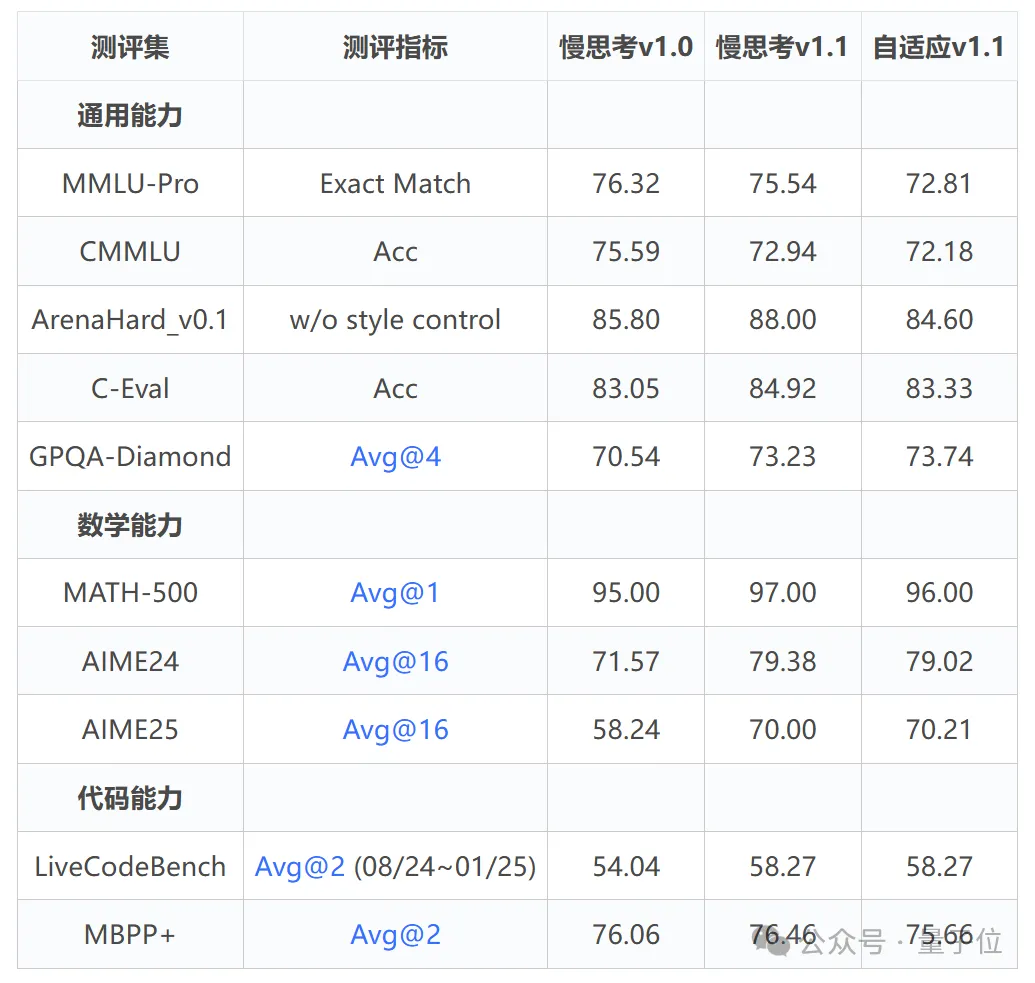Click the Avg@16 link in AIME25 row
The width and height of the screenshot is (1035, 983).
(395, 730)
